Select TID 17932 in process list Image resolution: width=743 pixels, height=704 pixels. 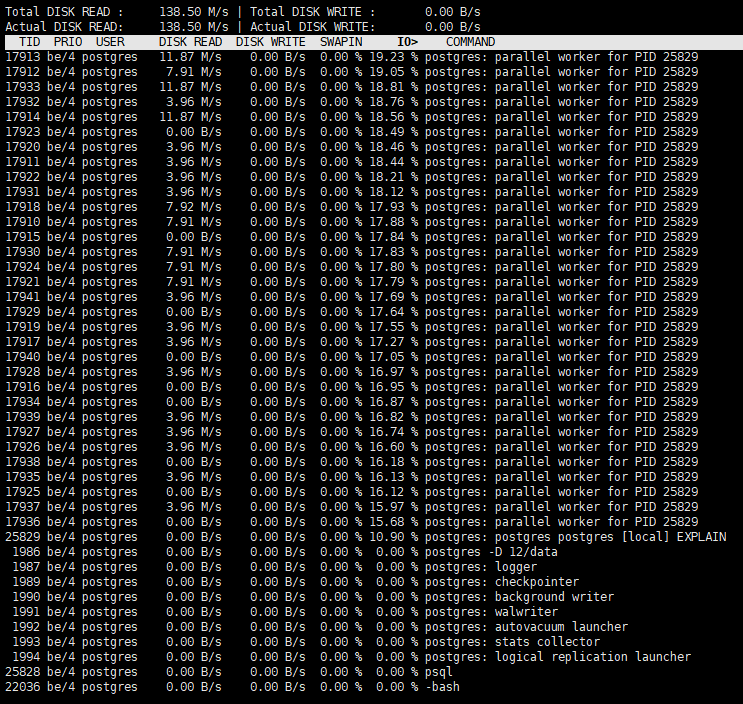pos(23,102)
